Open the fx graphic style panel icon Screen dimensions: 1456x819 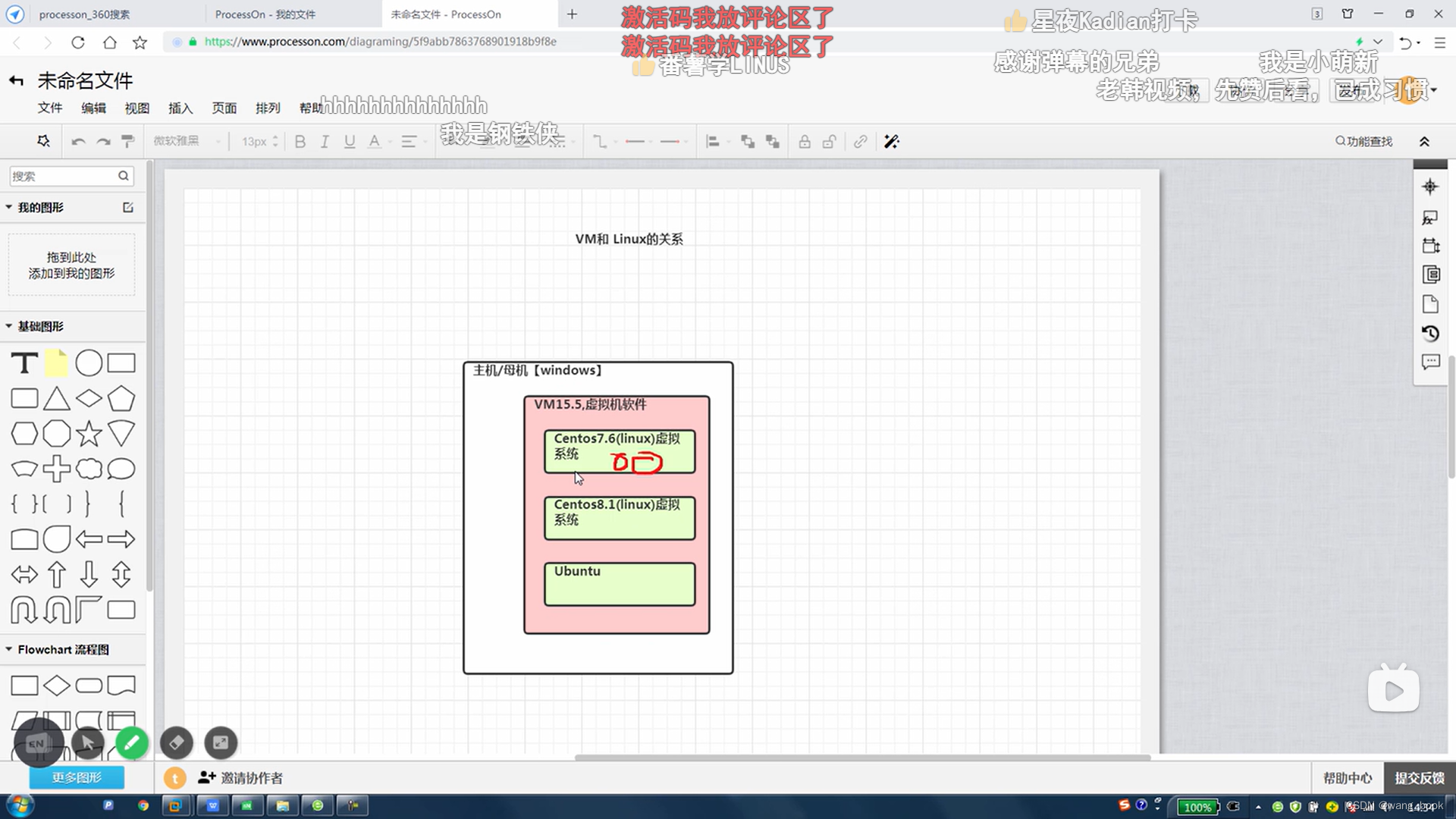[1430, 218]
